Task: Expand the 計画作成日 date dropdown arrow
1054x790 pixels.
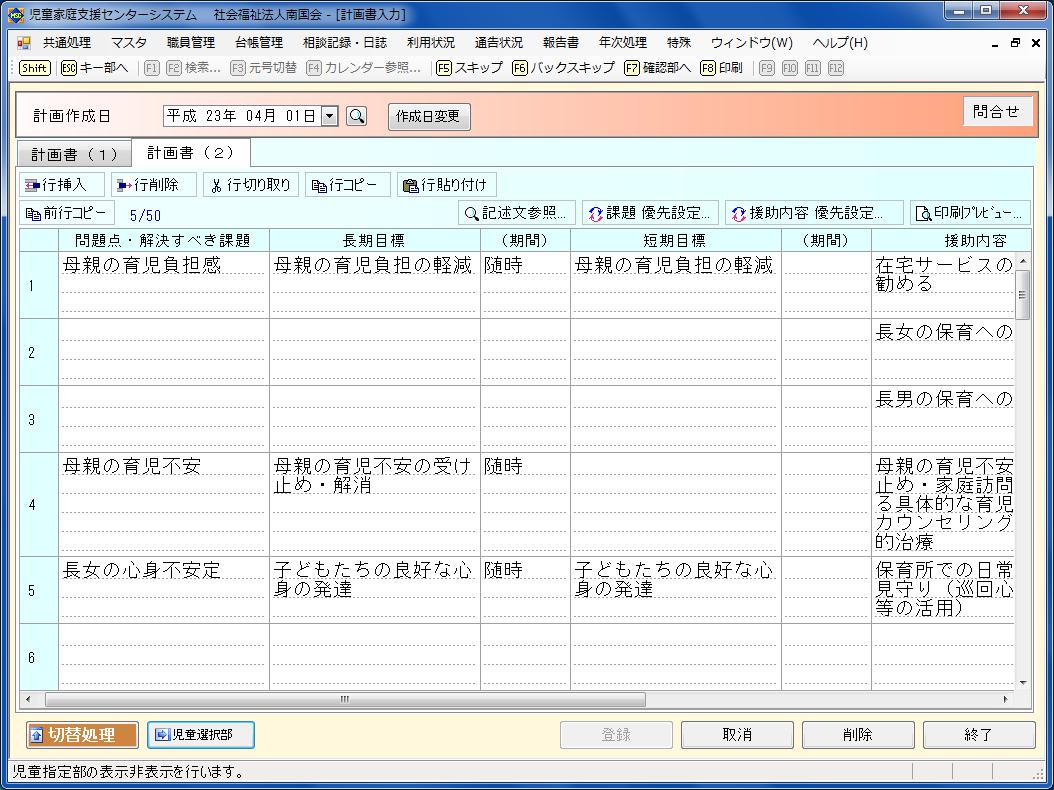Action: click(330, 116)
